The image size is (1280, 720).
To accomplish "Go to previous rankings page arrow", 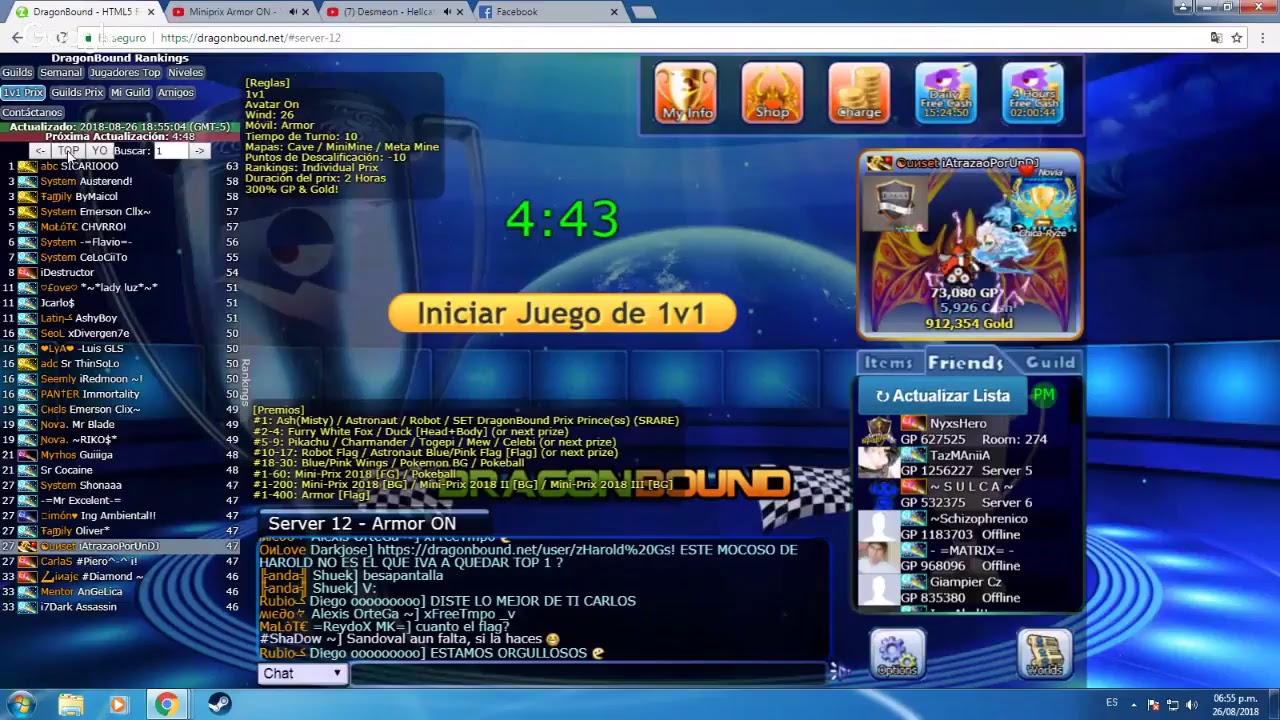I will (40, 151).
